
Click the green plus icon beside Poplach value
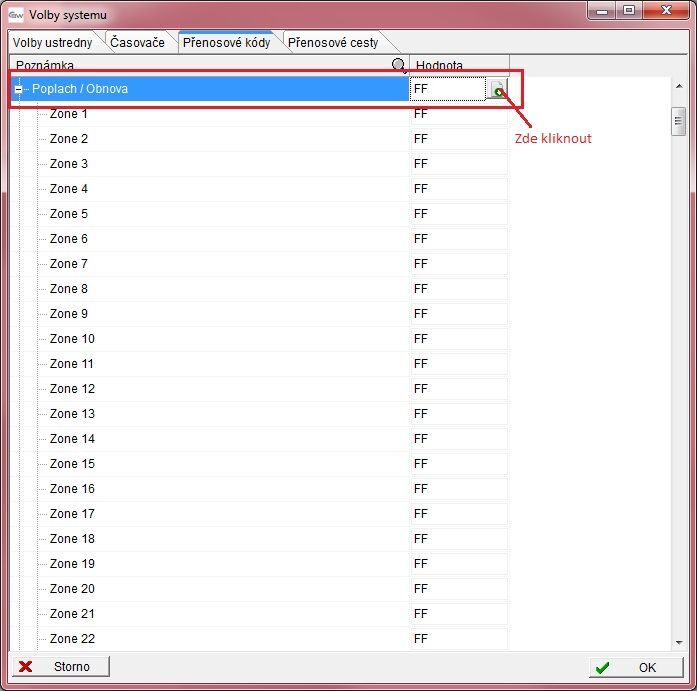click(x=498, y=90)
